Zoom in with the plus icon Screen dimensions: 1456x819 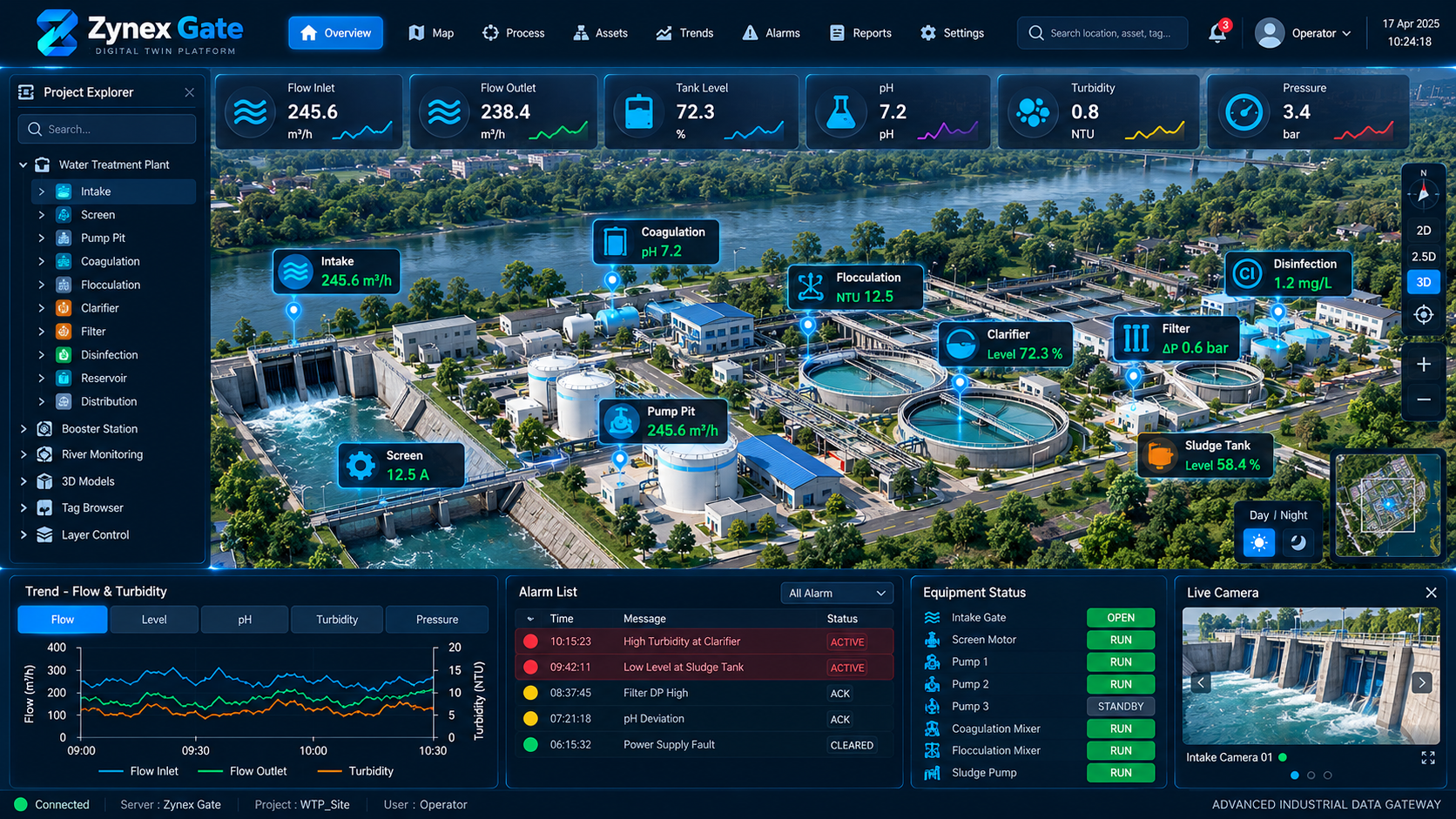[1424, 365]
